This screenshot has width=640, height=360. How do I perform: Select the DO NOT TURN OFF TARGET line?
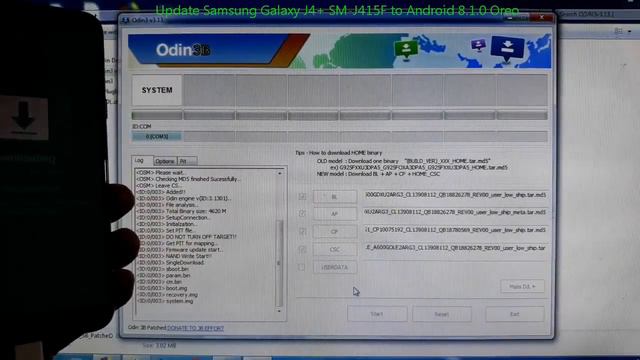[x=187, y=237]
